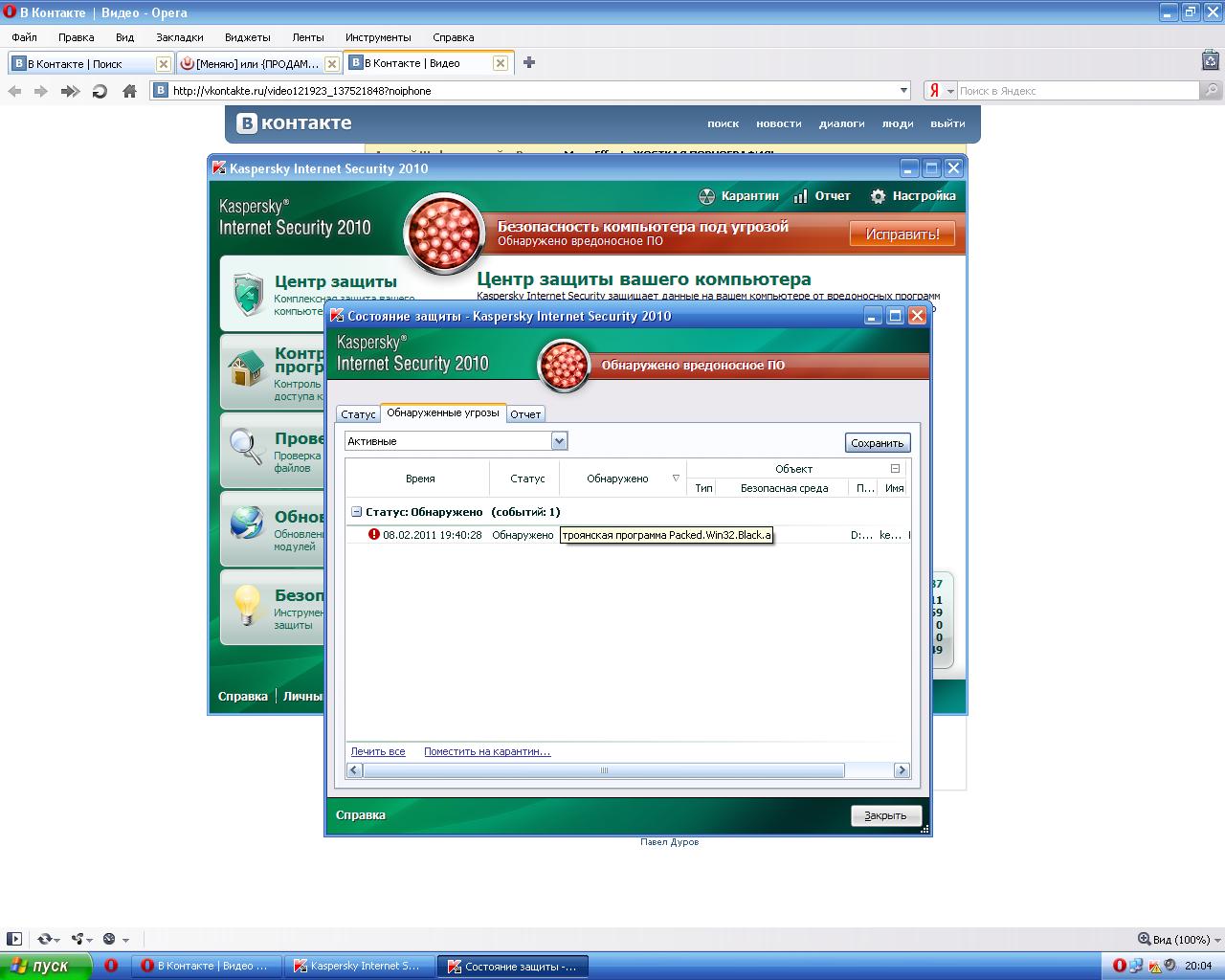This screenshot has height=980, width=1225.
Task: Open the zoom Вид (100%) dropdown
Action: click(x=1180, y=939)
